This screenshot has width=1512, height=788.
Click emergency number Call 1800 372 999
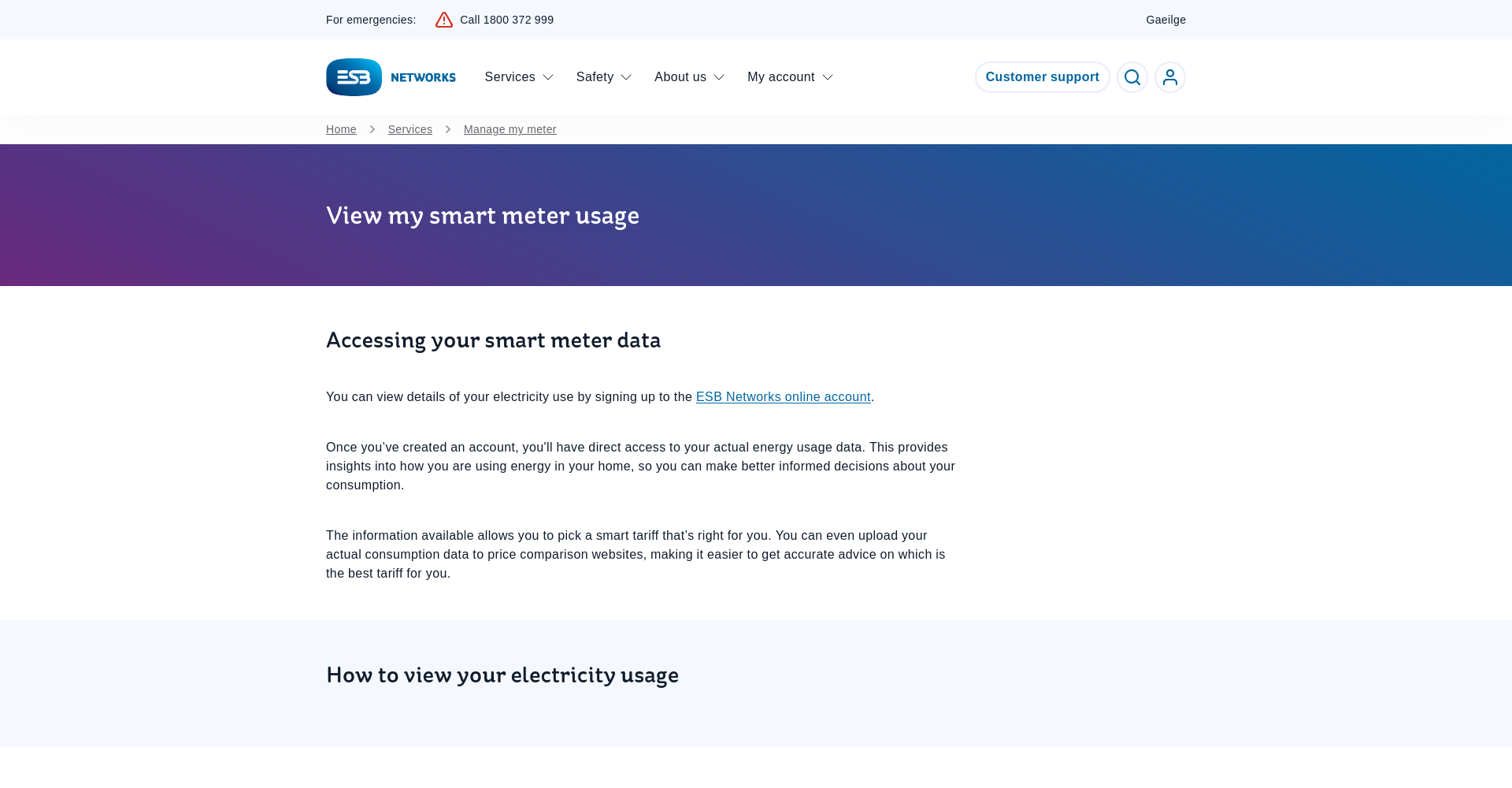506,20
